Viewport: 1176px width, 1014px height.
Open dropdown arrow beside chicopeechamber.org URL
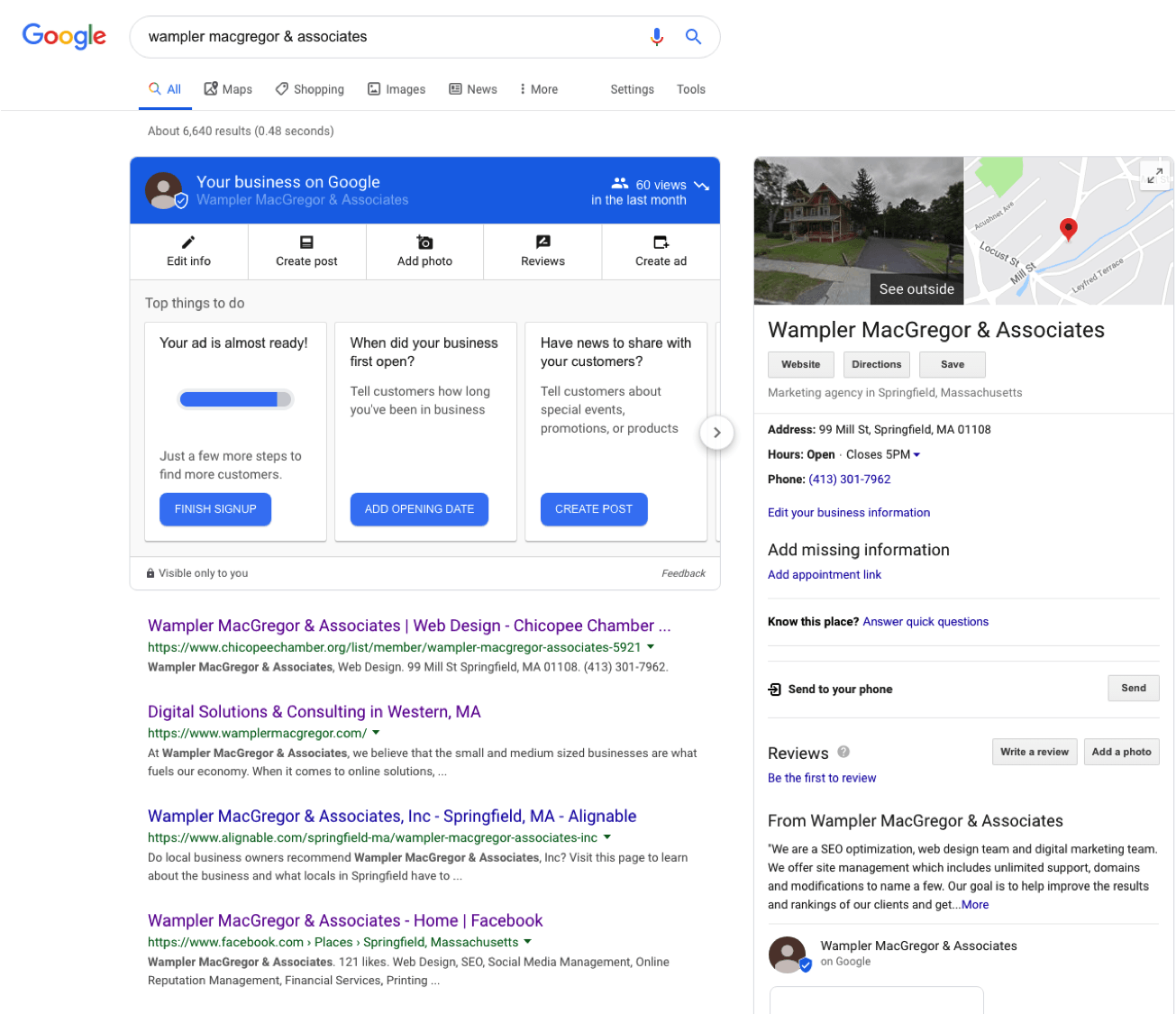tap(651, 647)
